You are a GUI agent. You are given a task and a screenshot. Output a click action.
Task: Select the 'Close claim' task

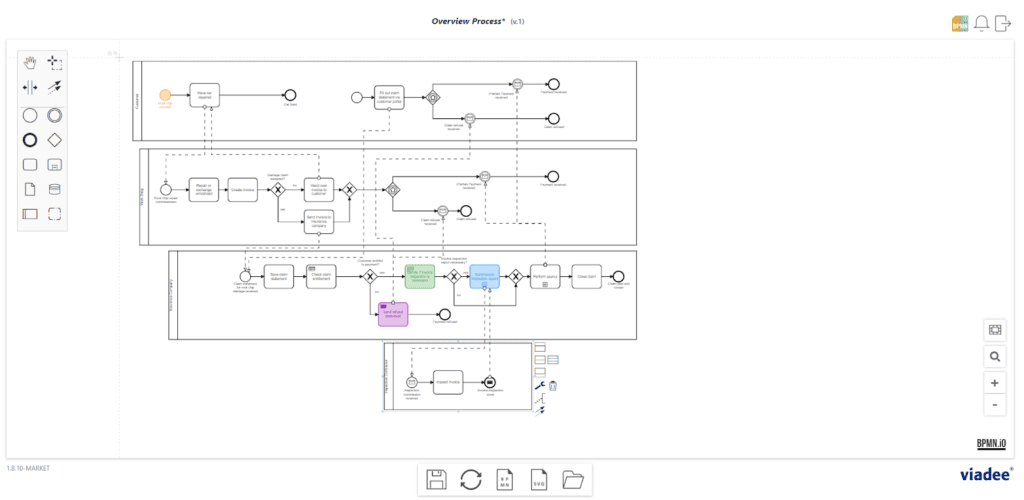click(x=586, y=277)
